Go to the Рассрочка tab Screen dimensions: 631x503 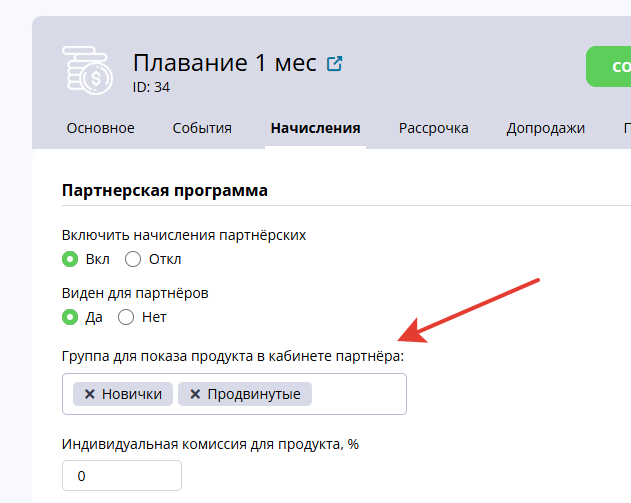(x=433, y=128)
